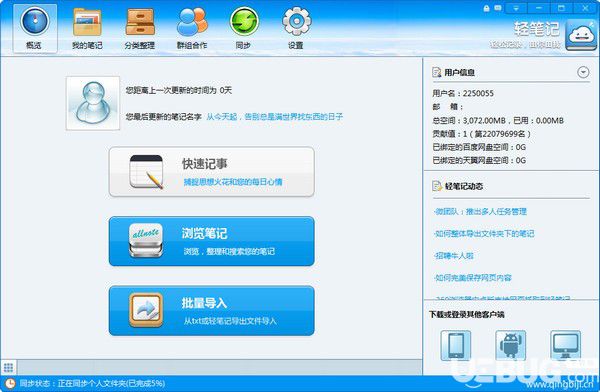Viewport: 600px width, 392px height.
Task: Click the Android client download icon
Action: 510,345
